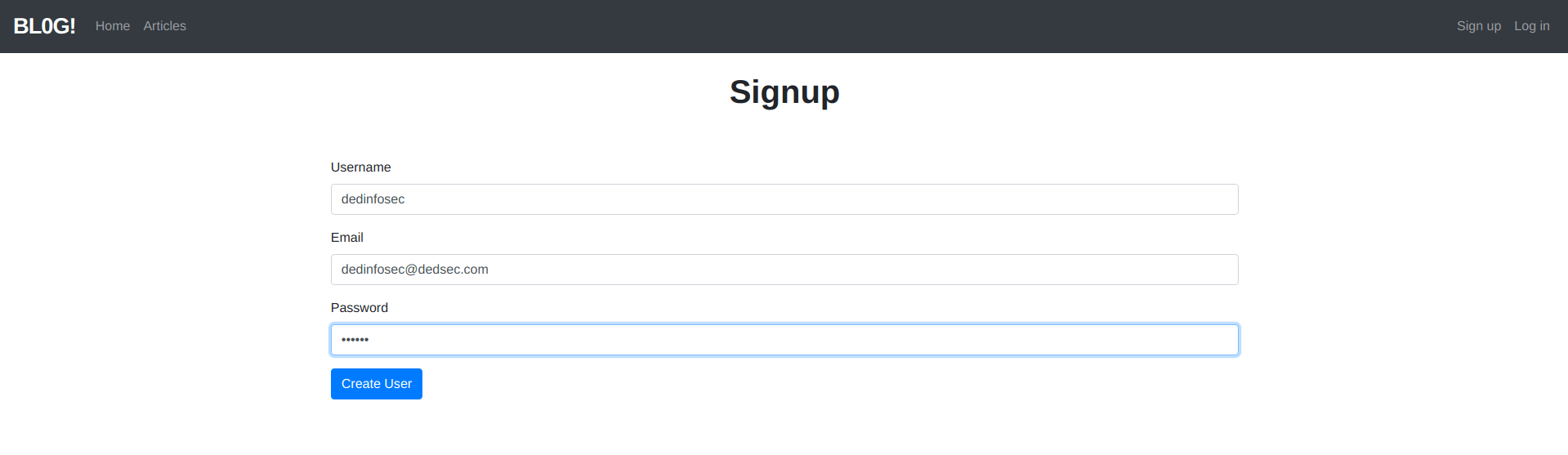Image resolution: width=1568 pixels, height=455 pixels.
Task: Open the Log in link
Action: [1531, 26]
